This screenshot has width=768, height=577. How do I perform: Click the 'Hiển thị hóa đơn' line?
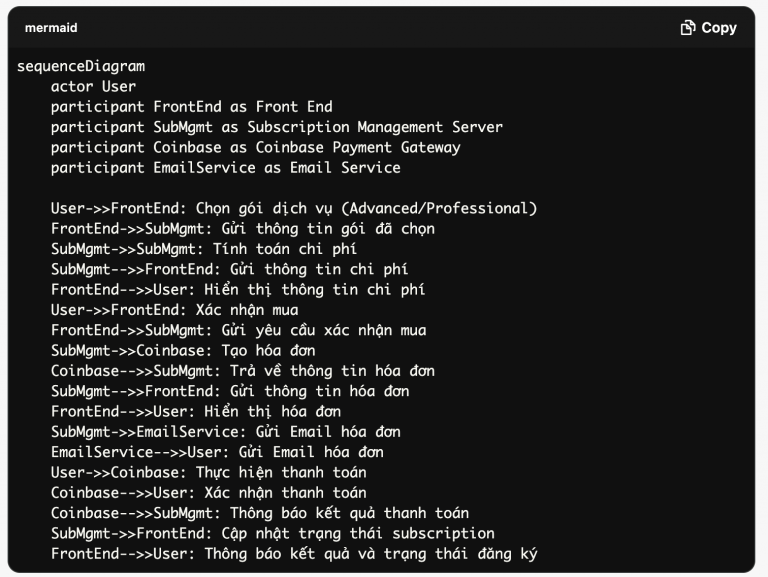click(x=196, y=411)
